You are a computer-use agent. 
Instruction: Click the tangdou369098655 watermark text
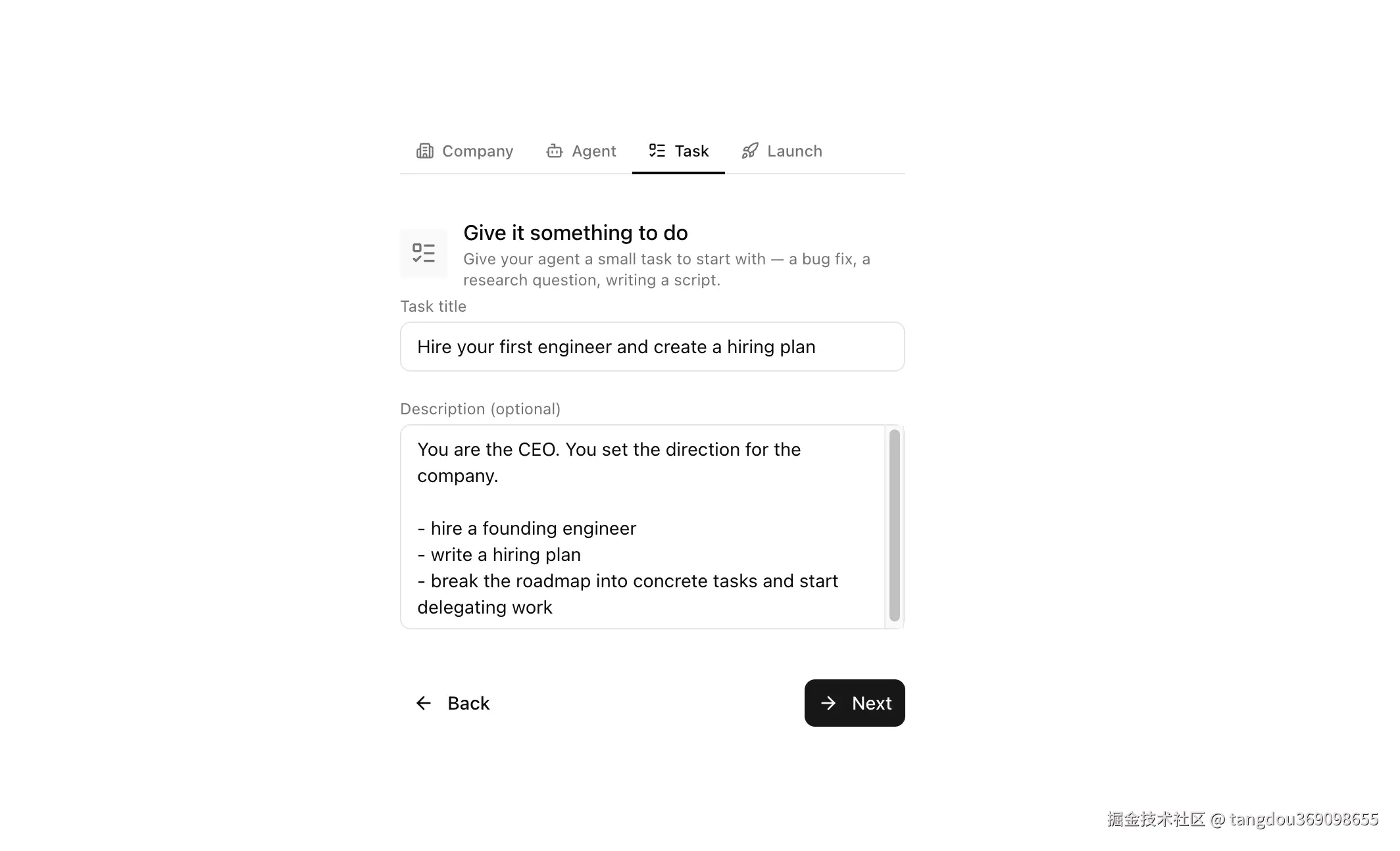click(x=1303, y=819)
